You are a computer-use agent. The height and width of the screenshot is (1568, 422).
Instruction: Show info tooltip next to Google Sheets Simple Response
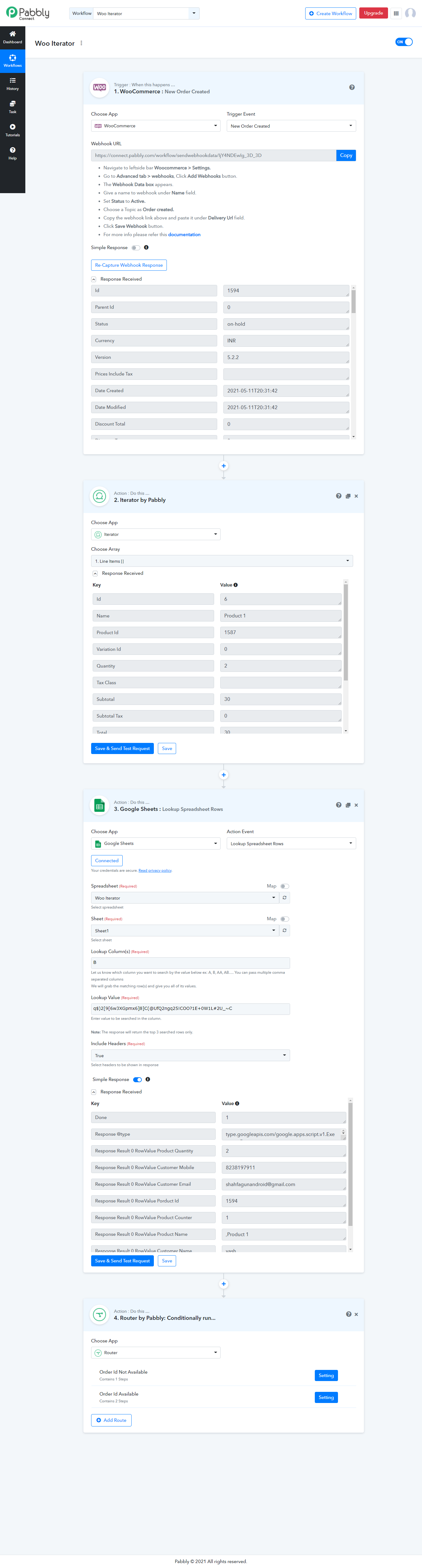coord(147,1080)
